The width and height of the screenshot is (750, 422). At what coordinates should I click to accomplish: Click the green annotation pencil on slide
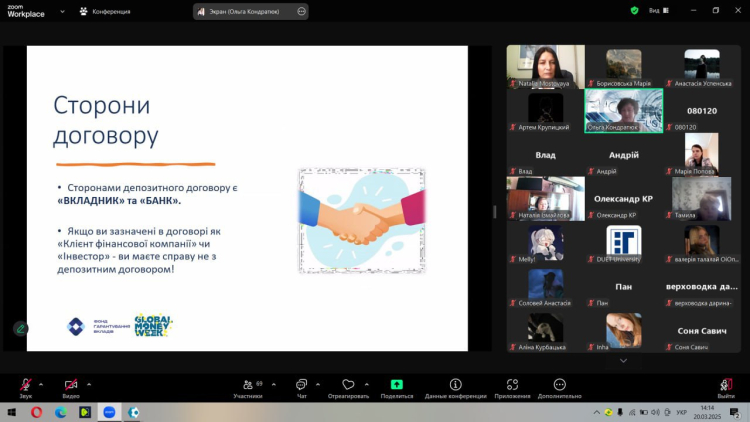point(20,328)
